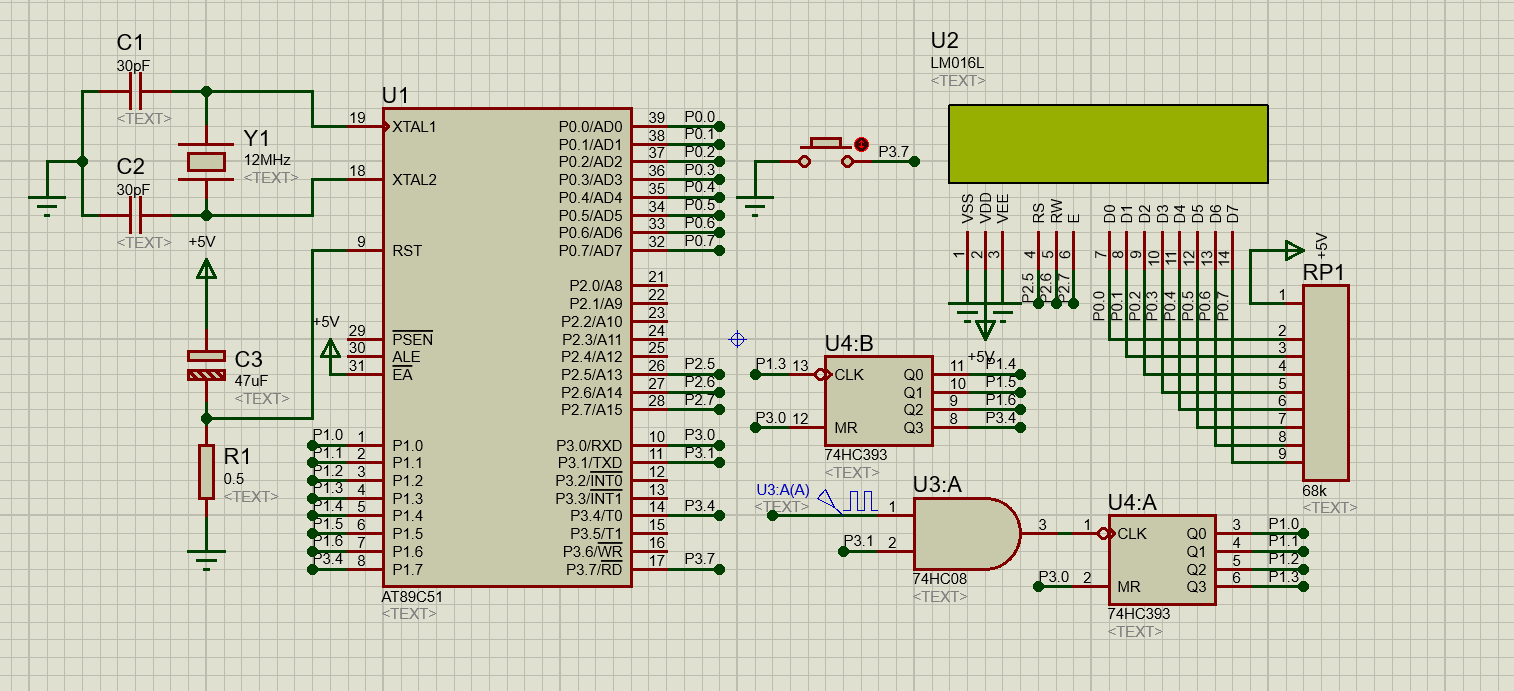The width and height of the screenshot is (1514, 691).
Task: Click the +5V power arrow at EA pin
Action: 330,348
